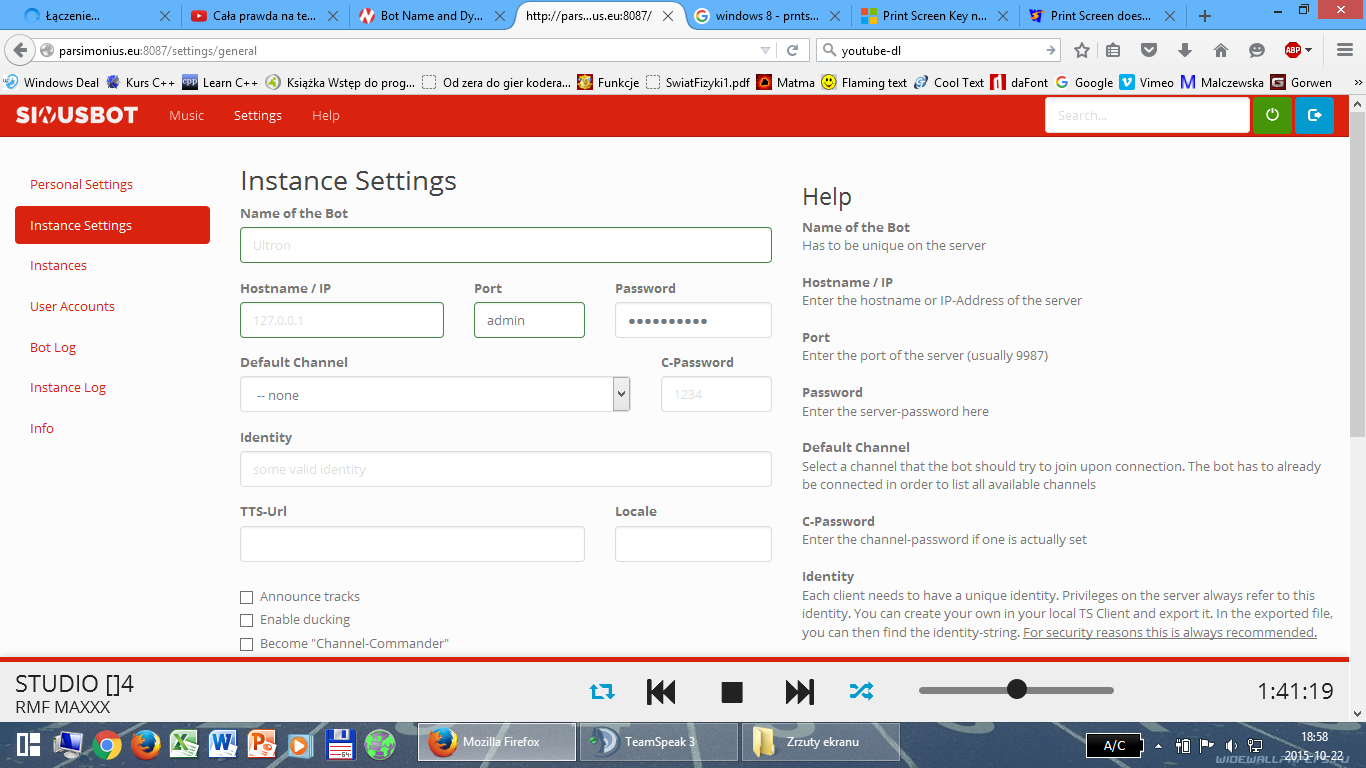Image resolution: width=1366 pixels, height=768 pixels.
Task: Click the server Password field
Action: point(693,320)
